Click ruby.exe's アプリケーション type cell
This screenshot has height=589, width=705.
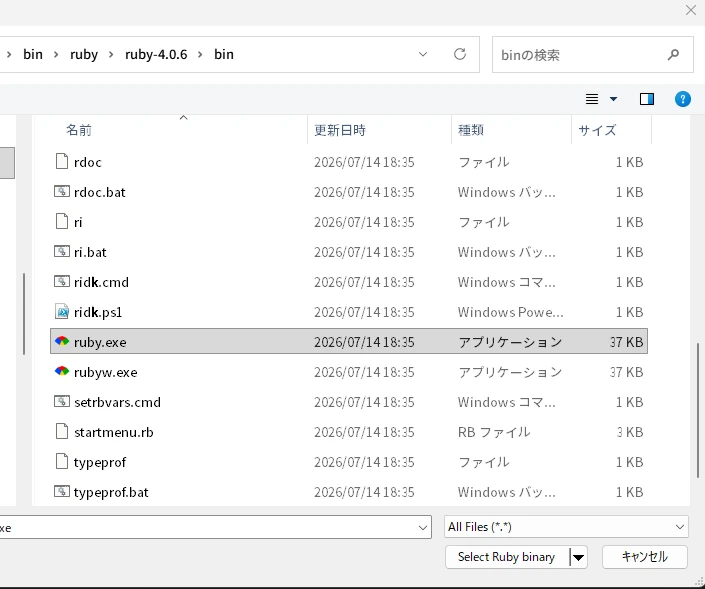[510, 342]
